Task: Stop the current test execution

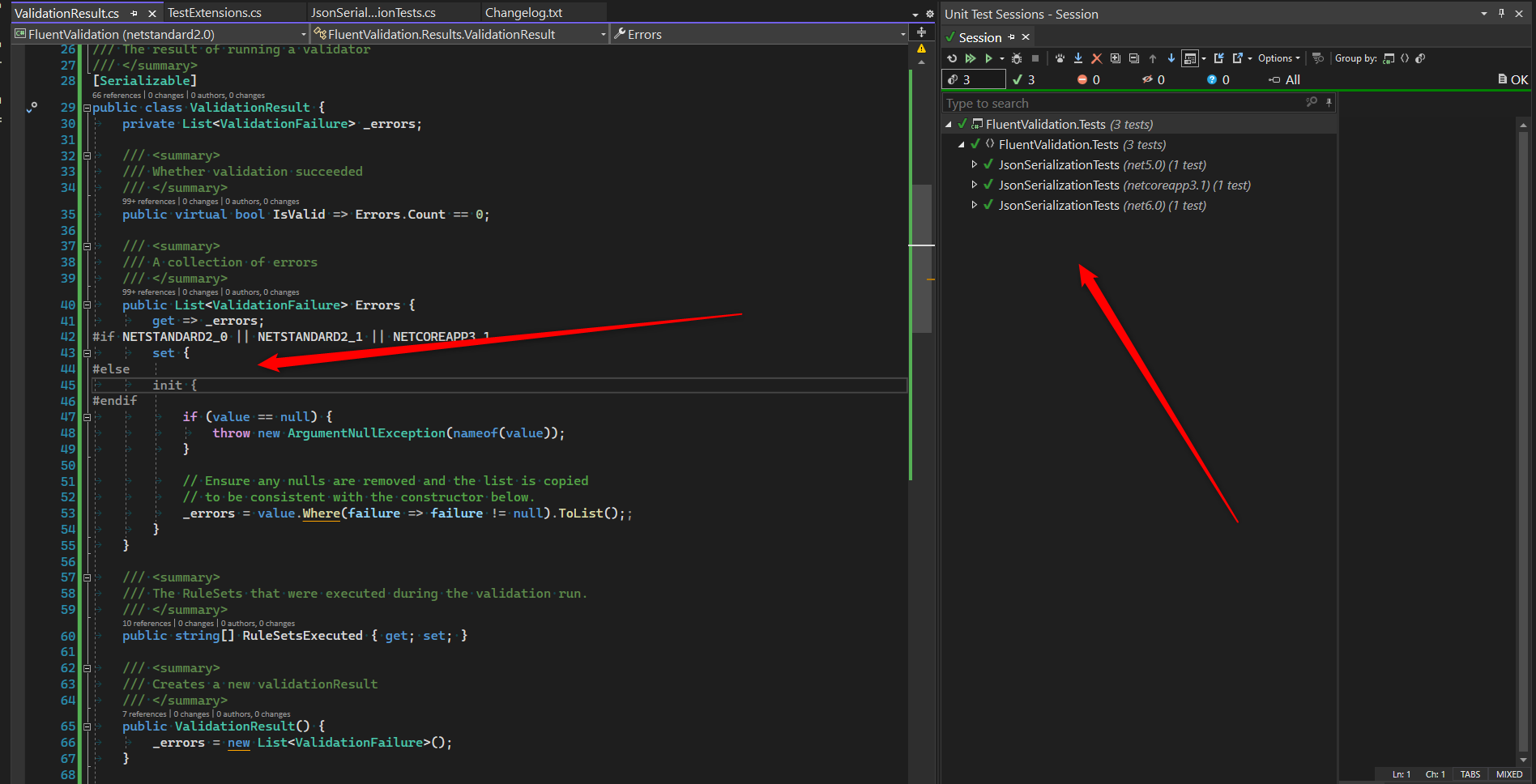Action: coord(1035,58)
